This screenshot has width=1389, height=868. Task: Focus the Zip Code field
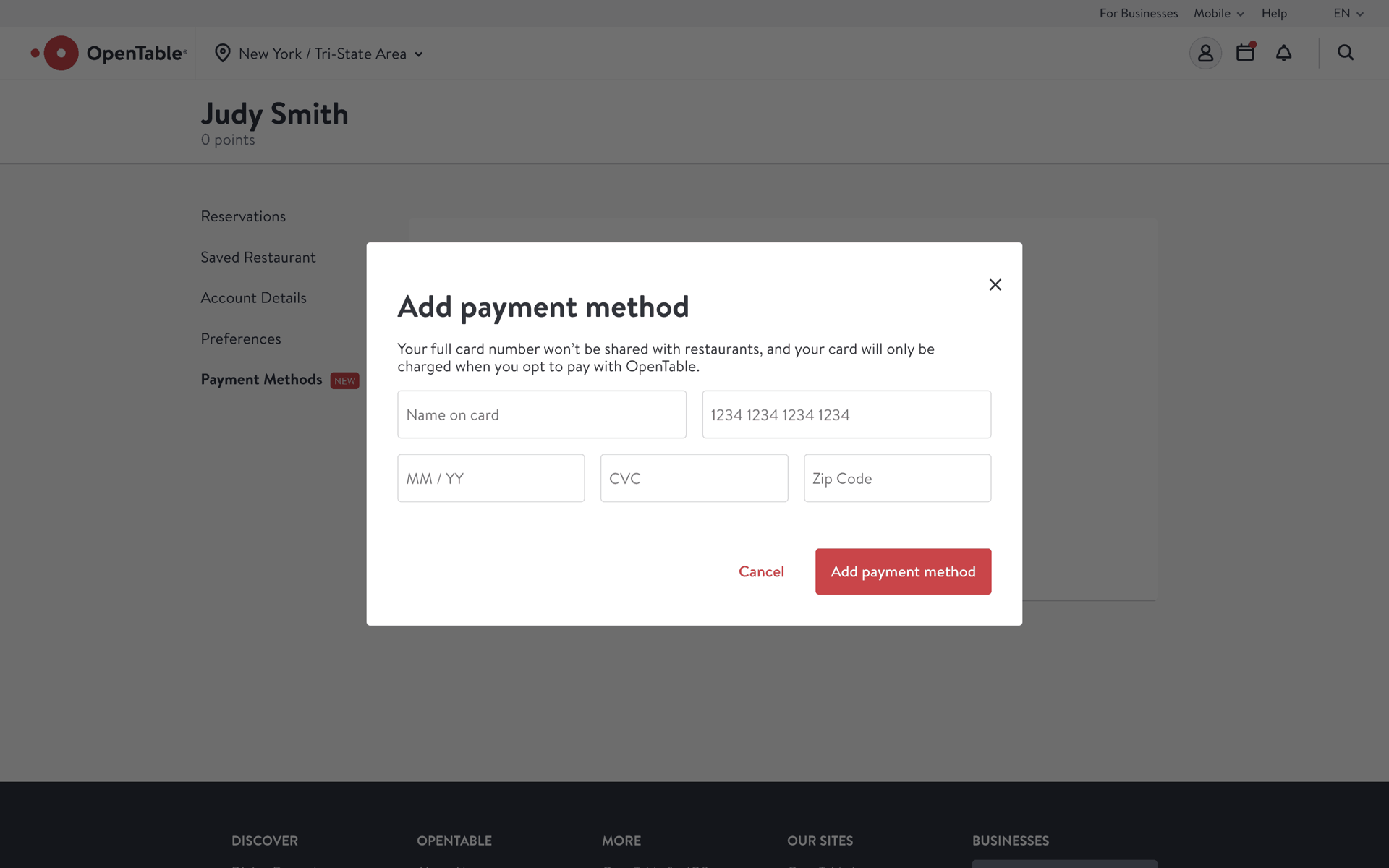897,478
